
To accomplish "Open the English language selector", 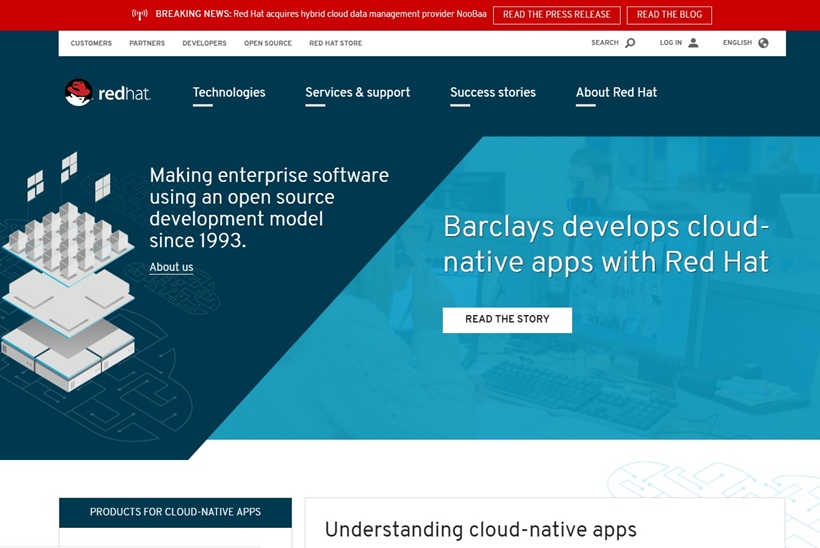I will pos(737,43).
